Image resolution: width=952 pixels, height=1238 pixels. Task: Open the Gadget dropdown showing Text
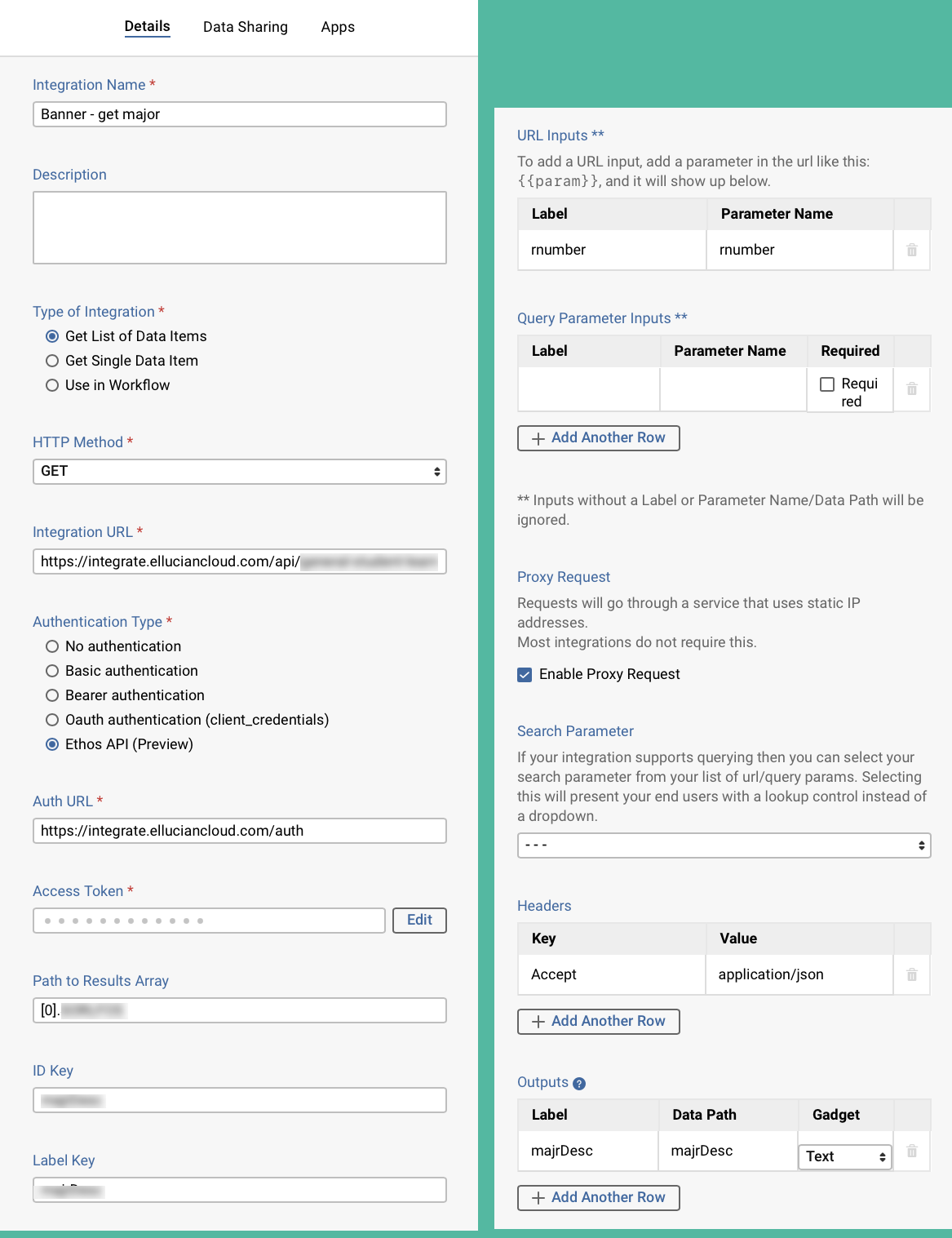click(x=845, y=1156)
